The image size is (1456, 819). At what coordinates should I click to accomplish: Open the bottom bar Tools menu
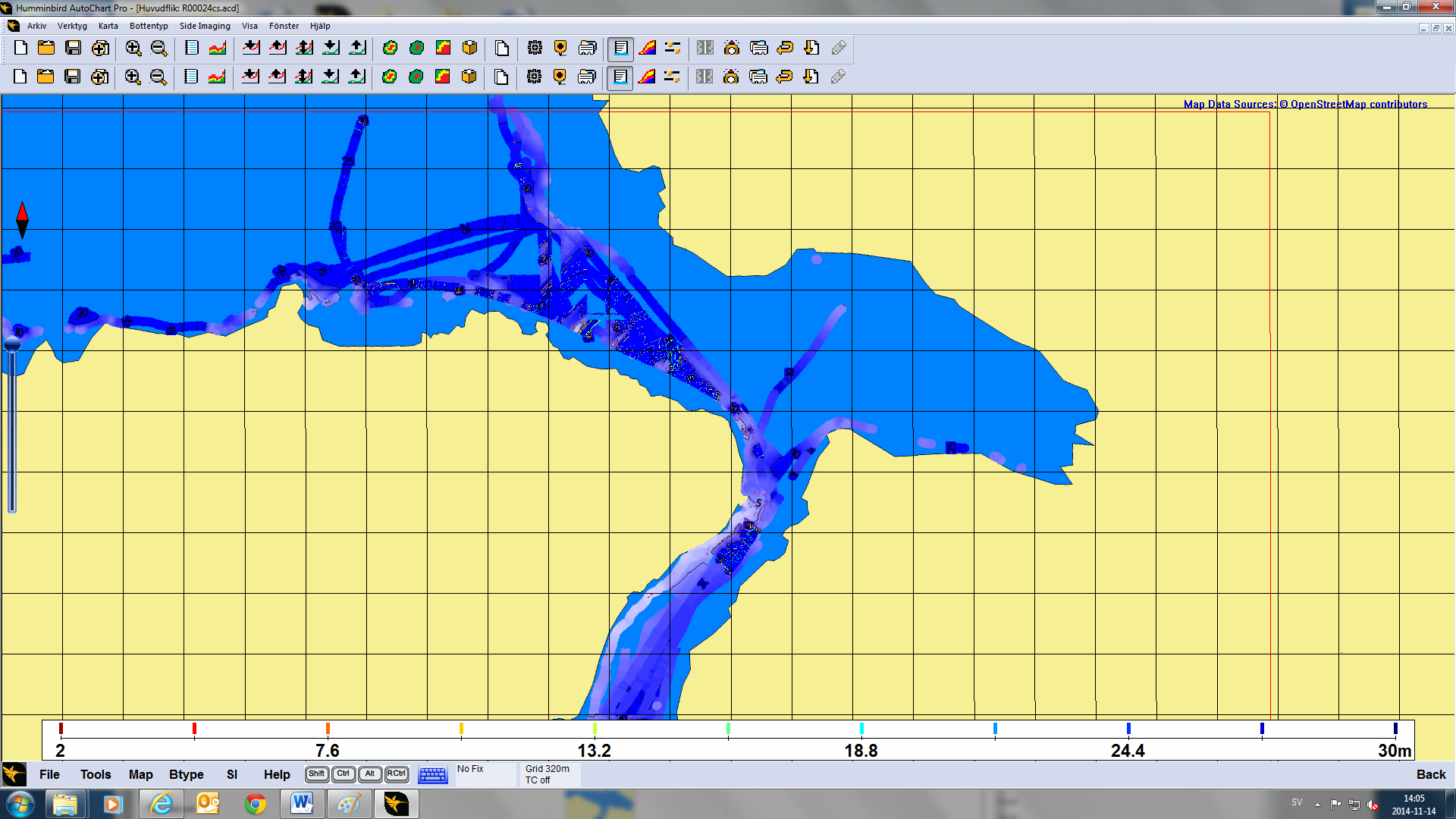pos(96,774)
